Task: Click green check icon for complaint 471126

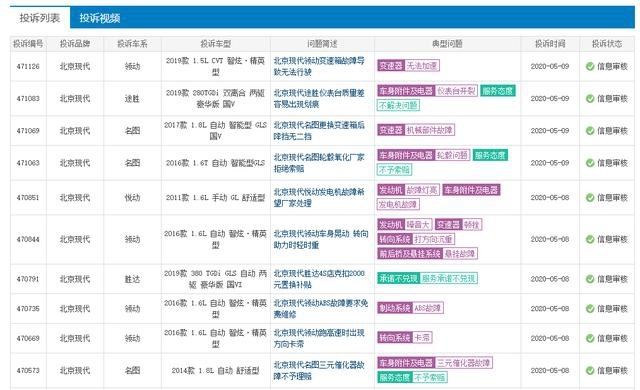Action: click(590, 66)
